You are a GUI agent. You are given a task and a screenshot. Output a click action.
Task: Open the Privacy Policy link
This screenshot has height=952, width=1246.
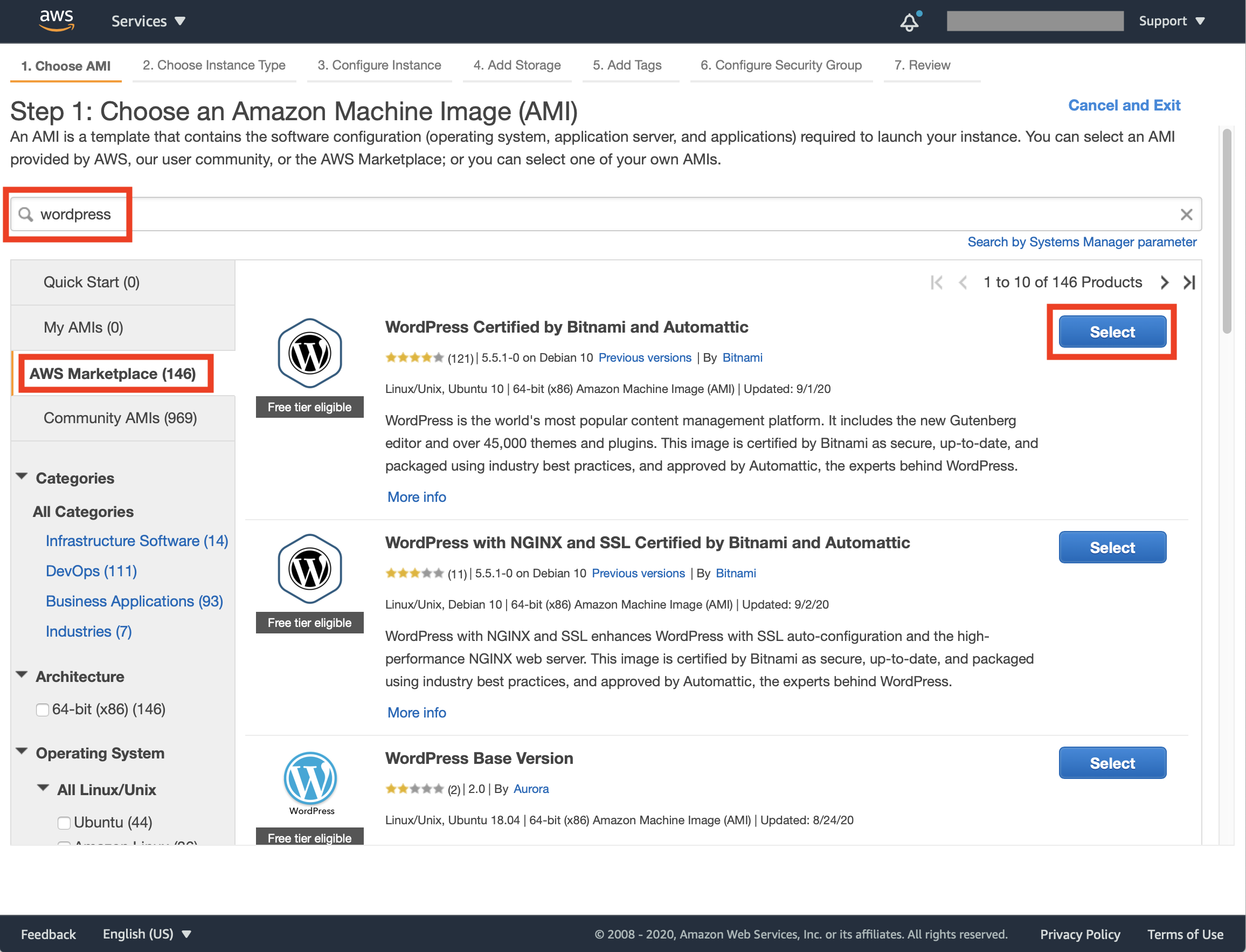click(1080, 934)
